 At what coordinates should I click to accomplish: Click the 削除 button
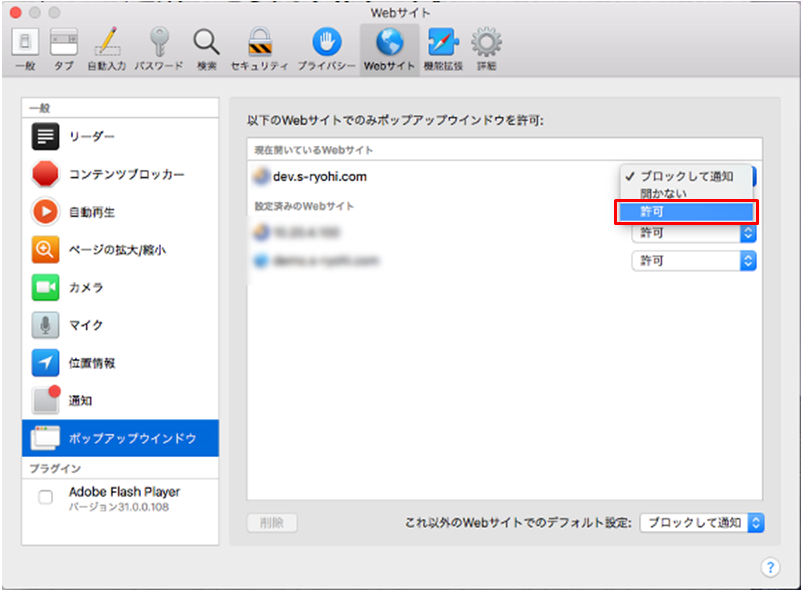point(272,523)
